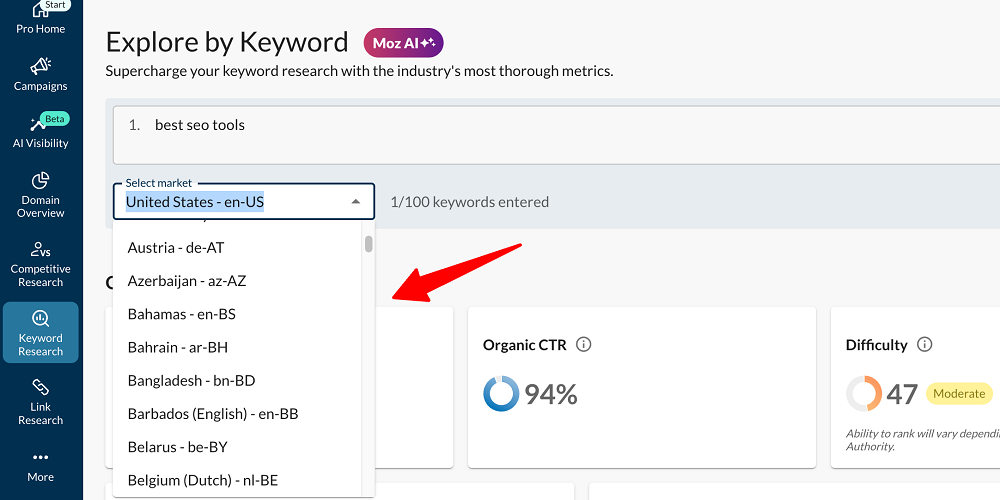
Task: Click the market list scrollbar thumb
Action: (369, 244)
